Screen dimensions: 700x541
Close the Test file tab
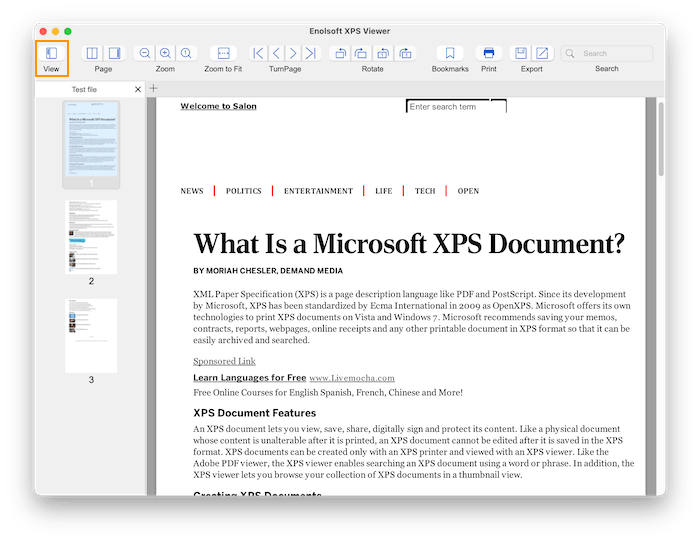coord(138,90)
